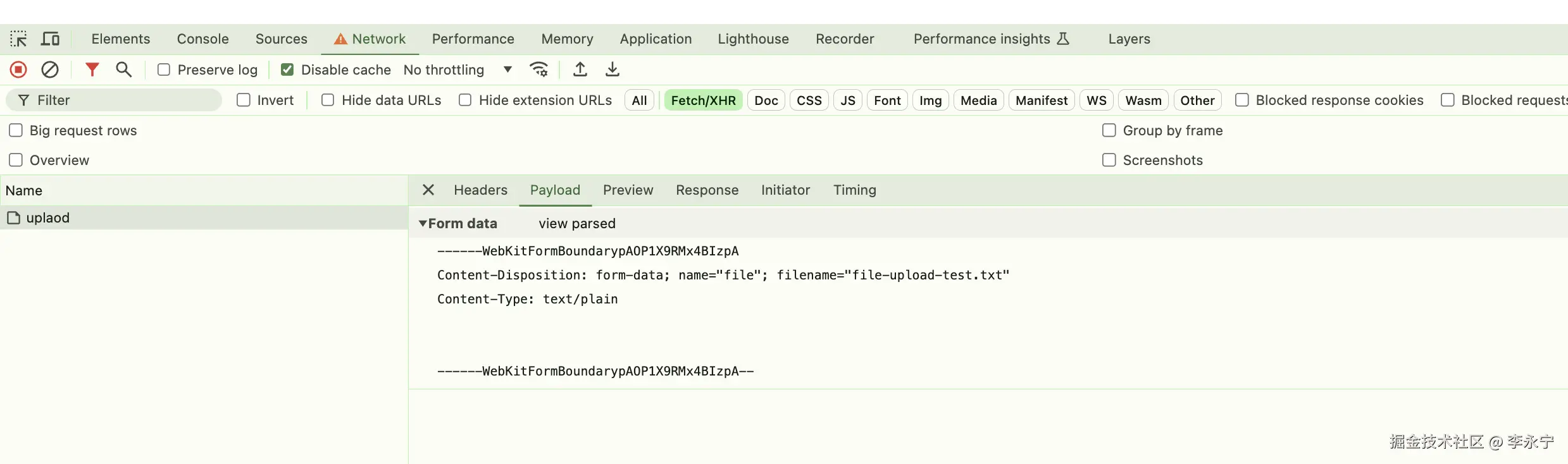Clear the network log
The width and height of the screenshot is (1568, 464).
[50, 70]
